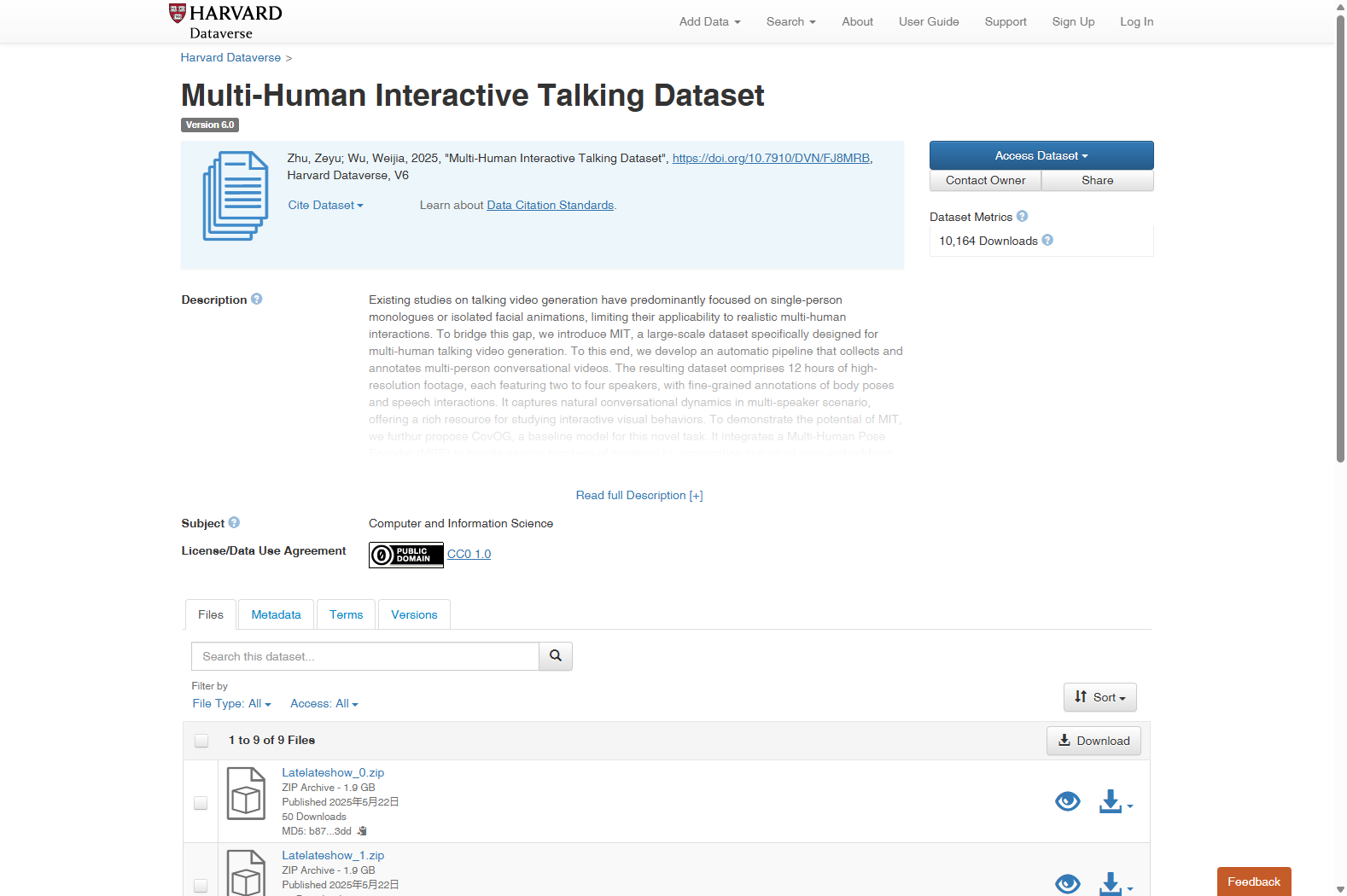This screenshot has width=1347, height=896.
Task: Click the '50 Downloads' text of Latelateshow_0.zip
Action: (x=314, y=817)
